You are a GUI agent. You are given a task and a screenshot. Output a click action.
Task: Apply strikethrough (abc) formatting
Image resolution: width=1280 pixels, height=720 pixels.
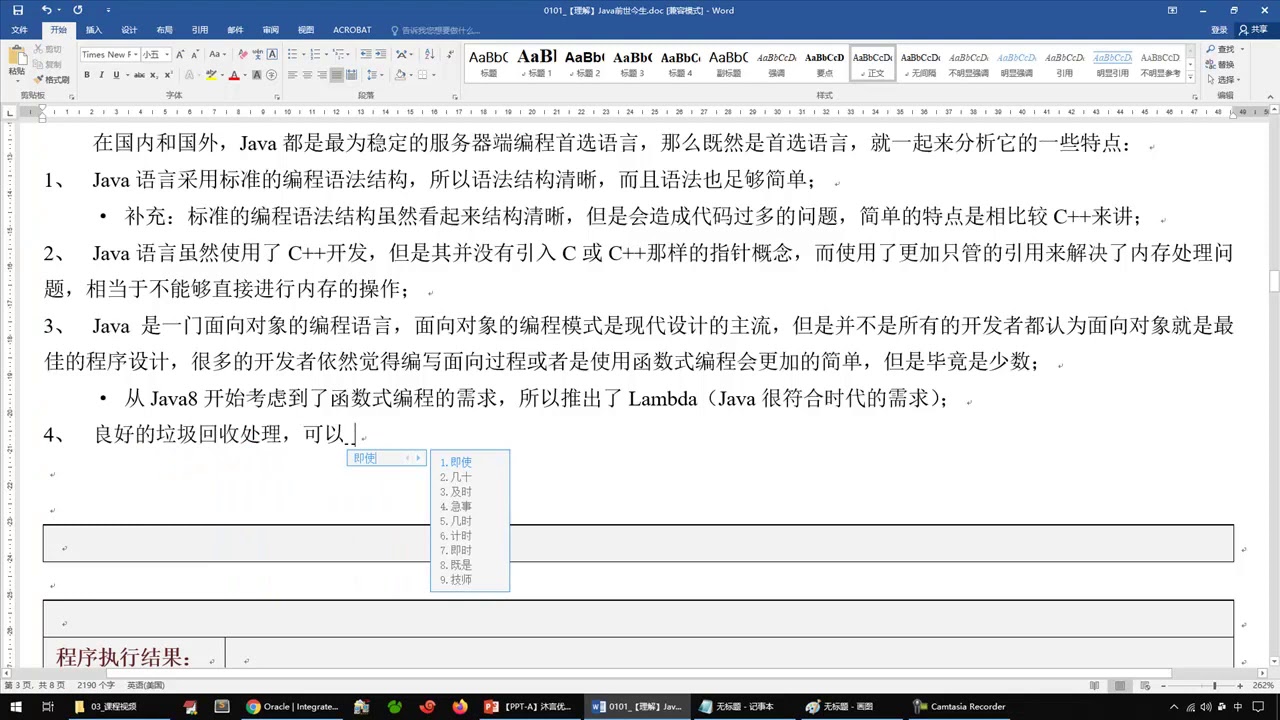click(139, 75)
